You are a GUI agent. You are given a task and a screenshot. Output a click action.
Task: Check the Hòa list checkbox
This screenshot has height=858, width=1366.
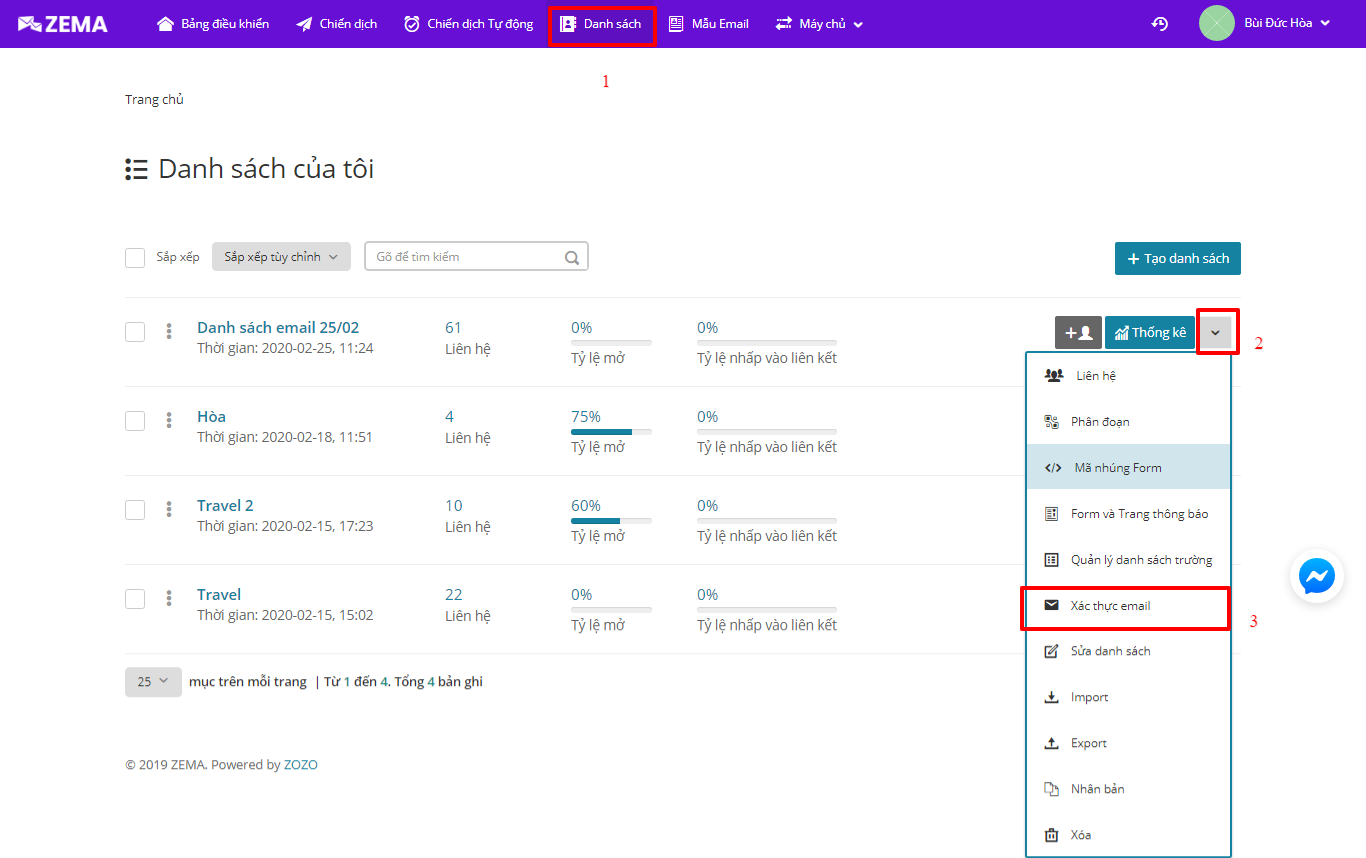135,421
